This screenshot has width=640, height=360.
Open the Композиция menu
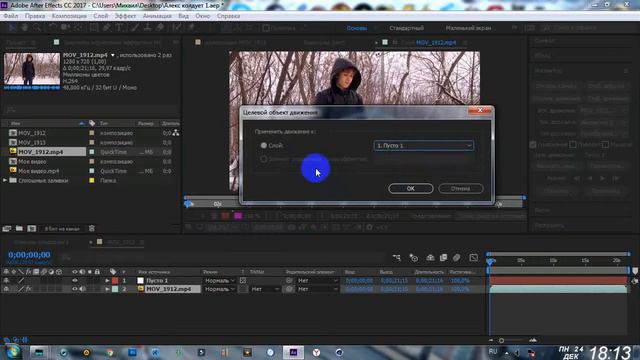69,16
